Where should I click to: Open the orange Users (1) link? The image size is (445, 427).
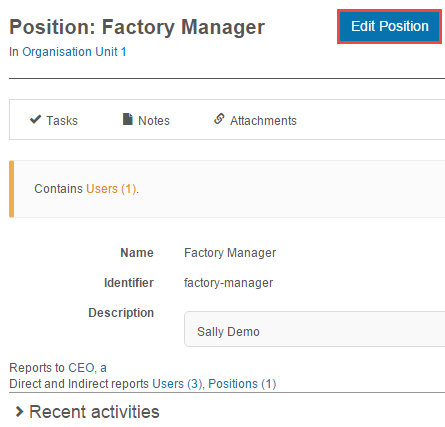pos(111,189)
